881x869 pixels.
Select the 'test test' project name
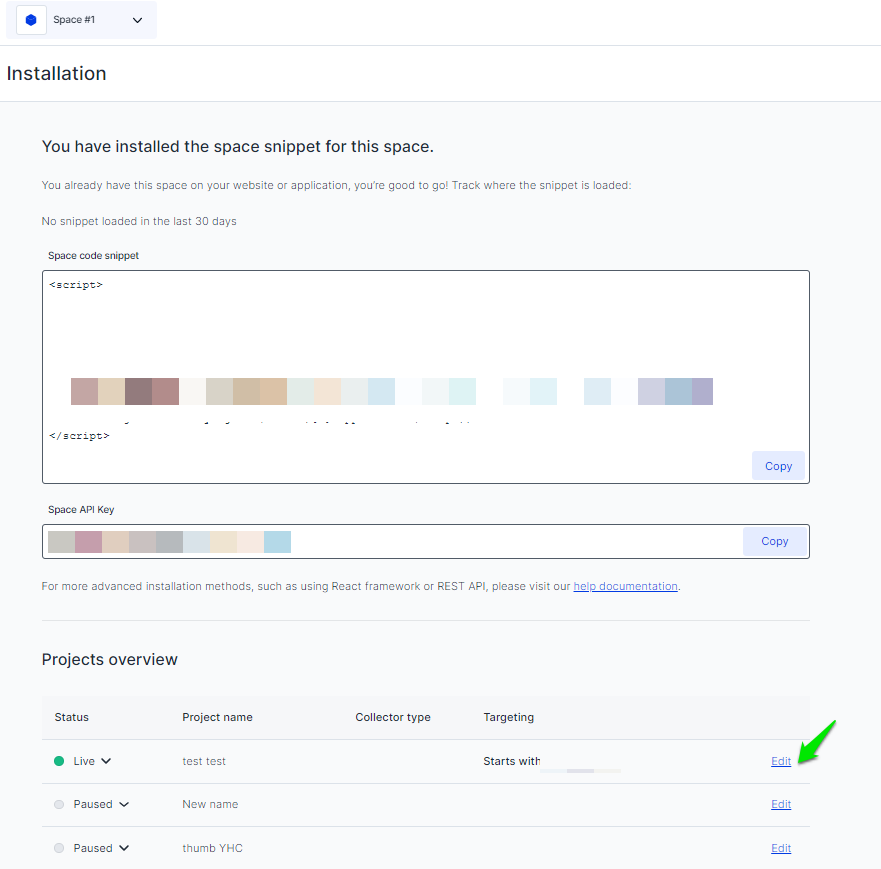204,761
